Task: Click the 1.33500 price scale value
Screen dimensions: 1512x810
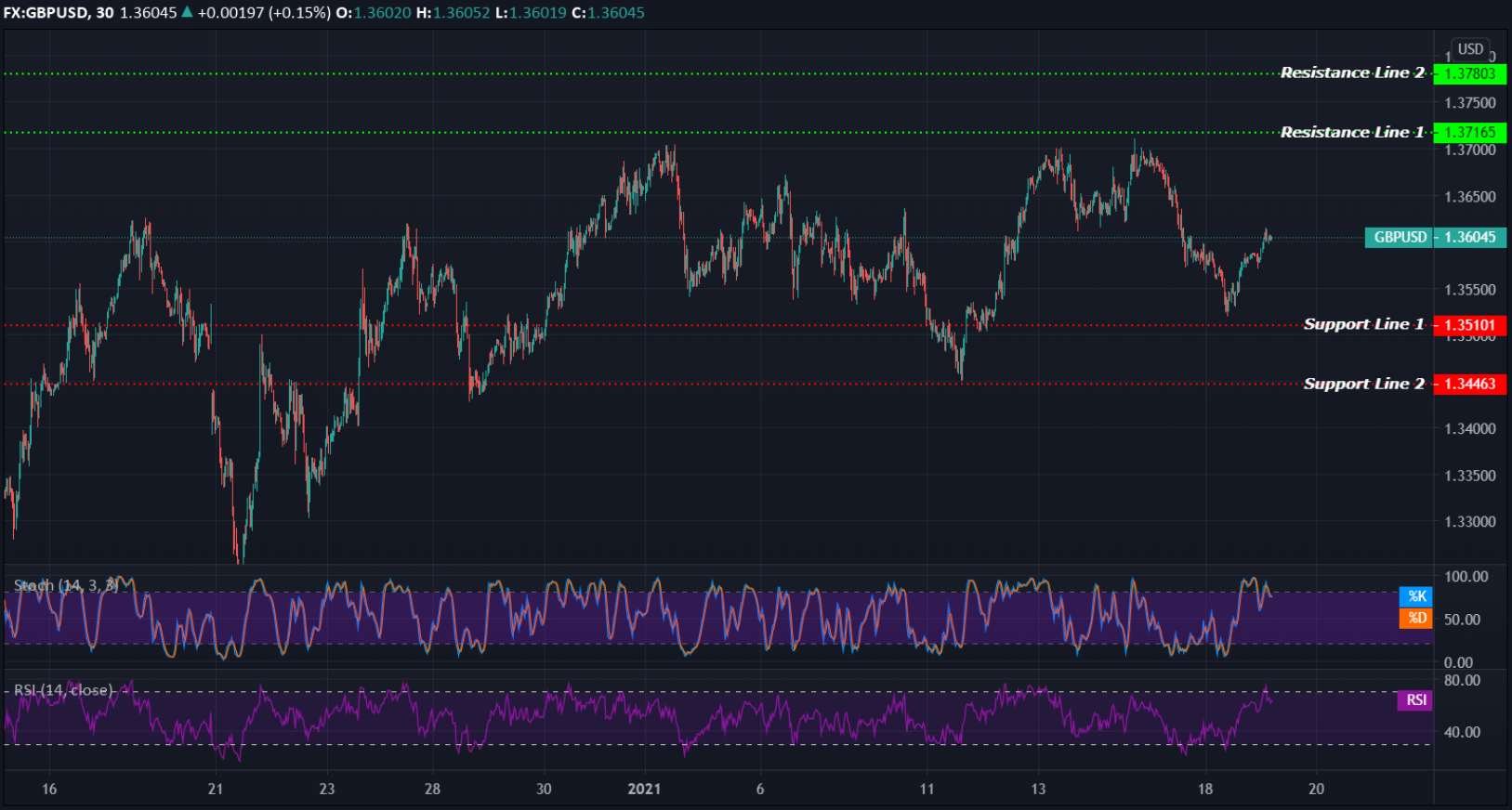Action: (1470, 476)
